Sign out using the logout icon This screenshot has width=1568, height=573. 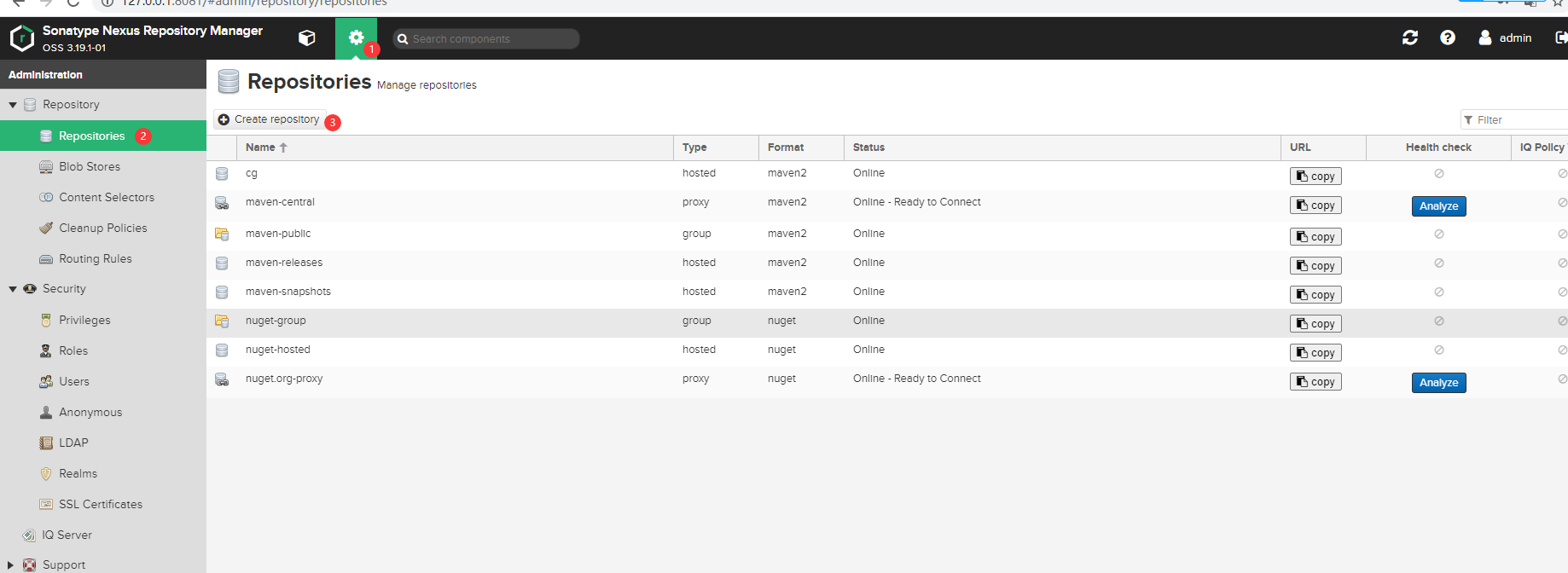1561,38
